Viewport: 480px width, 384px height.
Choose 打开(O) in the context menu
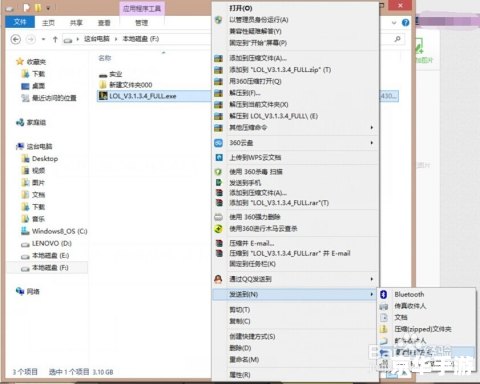tap(241, 8)
